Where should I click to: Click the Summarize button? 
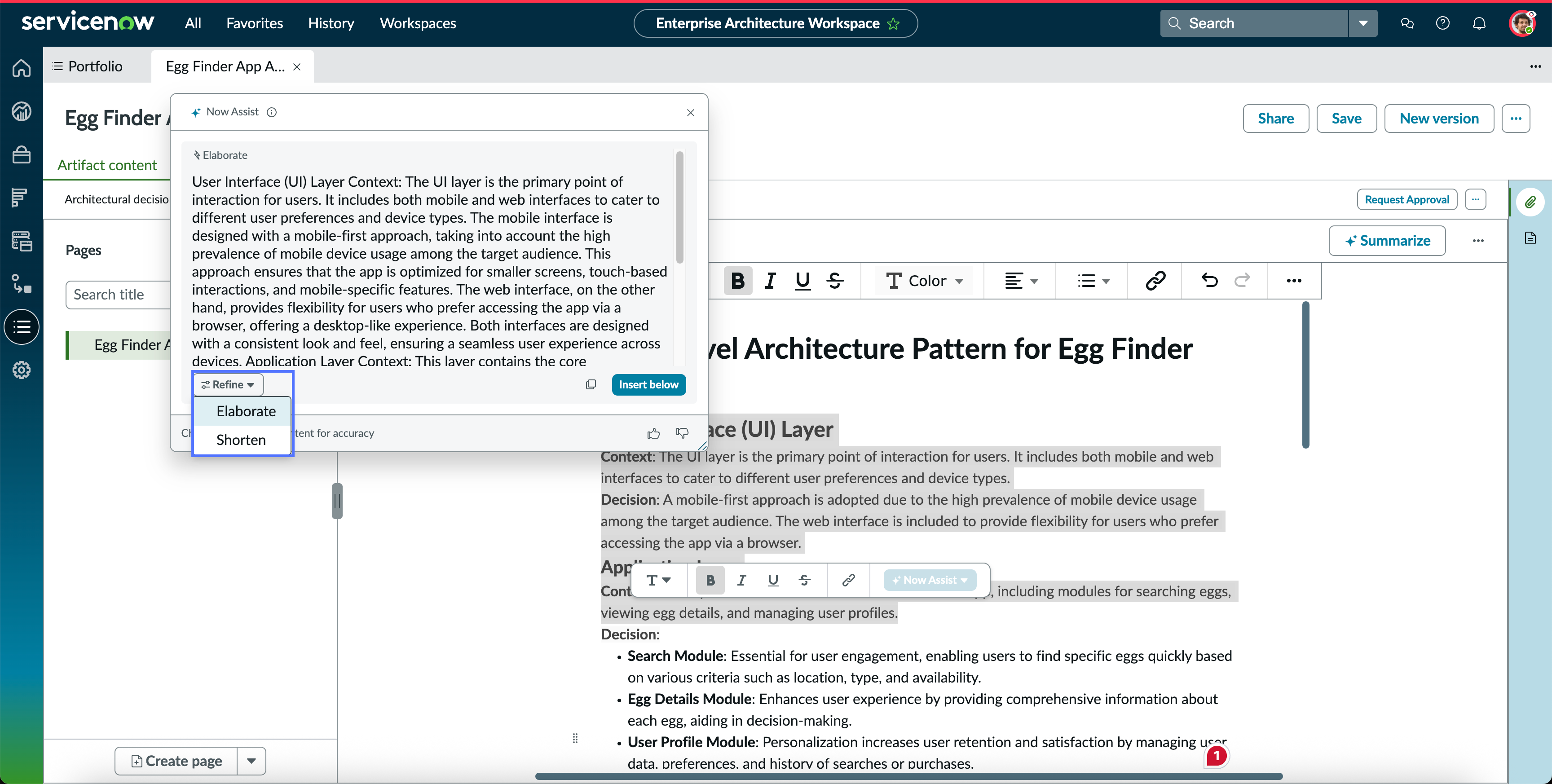pyautogui.click(x=1387, y=241)
